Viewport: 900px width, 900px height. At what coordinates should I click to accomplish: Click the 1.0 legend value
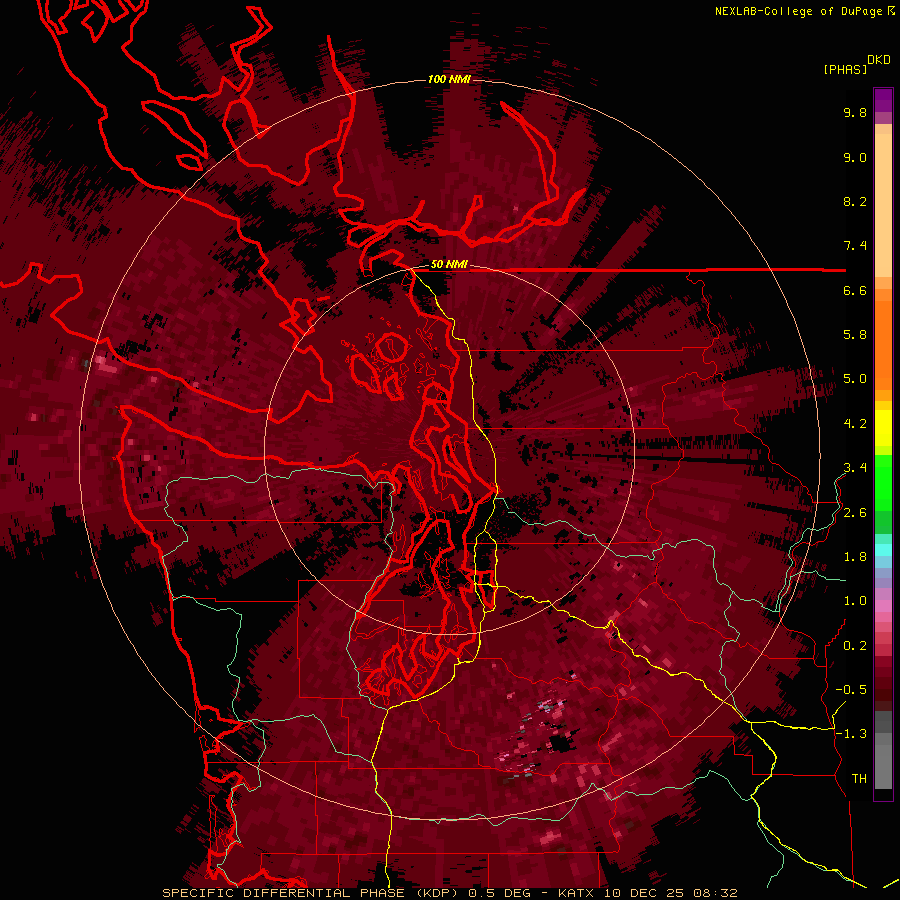click(855, 601)
